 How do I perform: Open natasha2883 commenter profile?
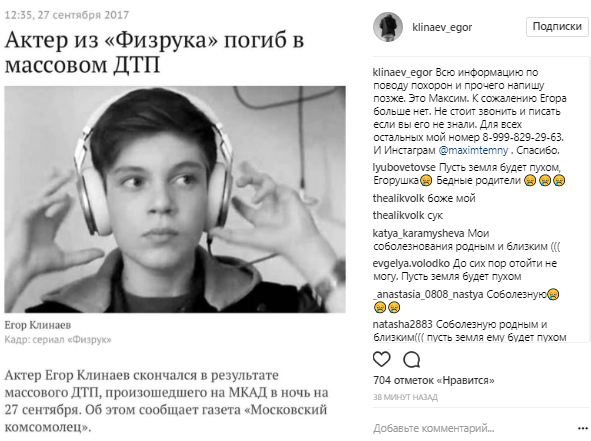403,324
